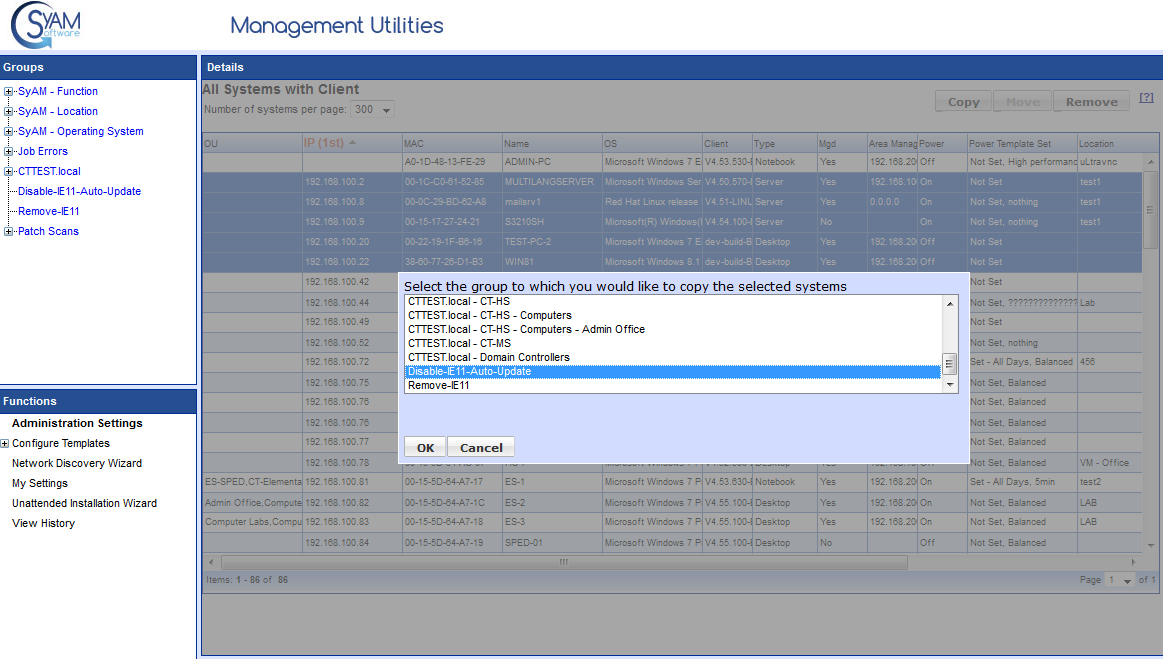Cancel the copy group dialog
The width and height of the screenshot is (1163, 659).
pyautogui.click(x=480, y=447)
